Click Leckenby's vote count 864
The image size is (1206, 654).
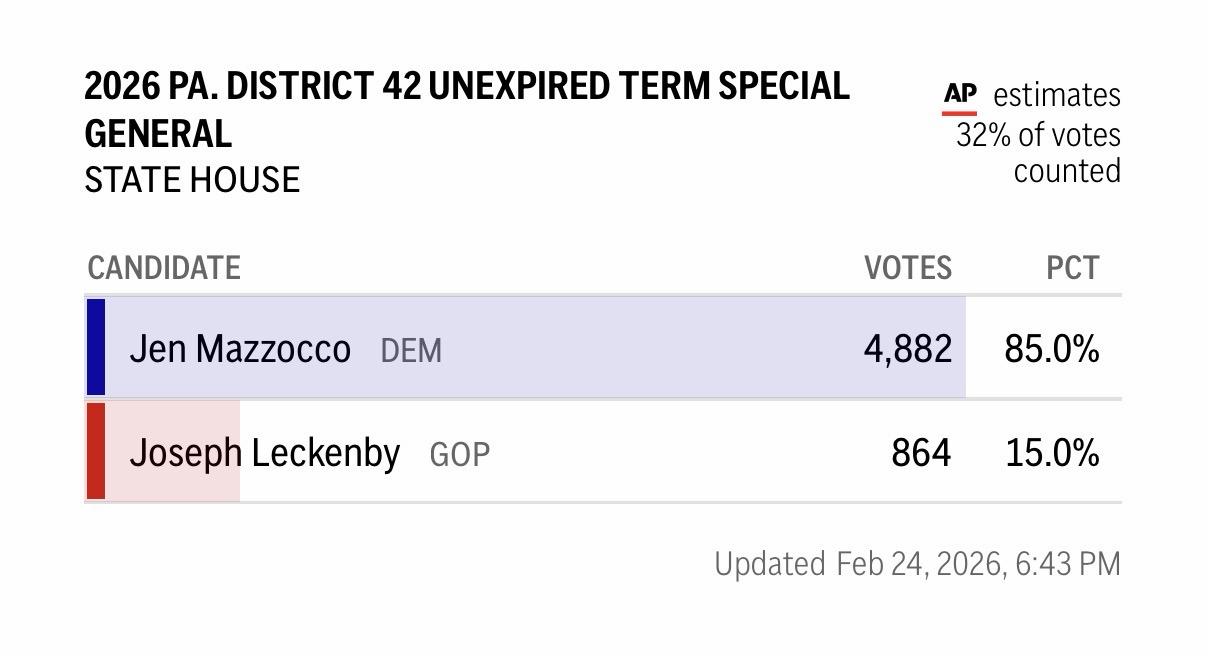(921, 453)
